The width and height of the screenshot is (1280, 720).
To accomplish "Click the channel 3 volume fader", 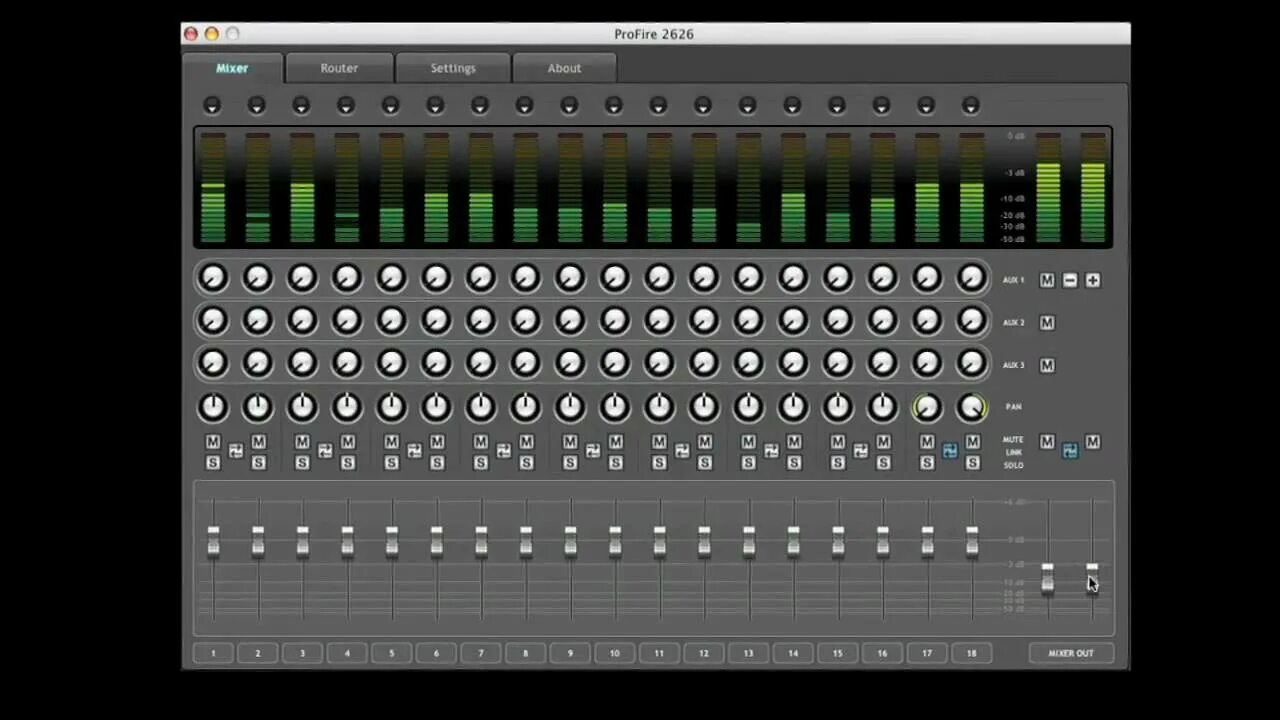I will tap(302, 540).
